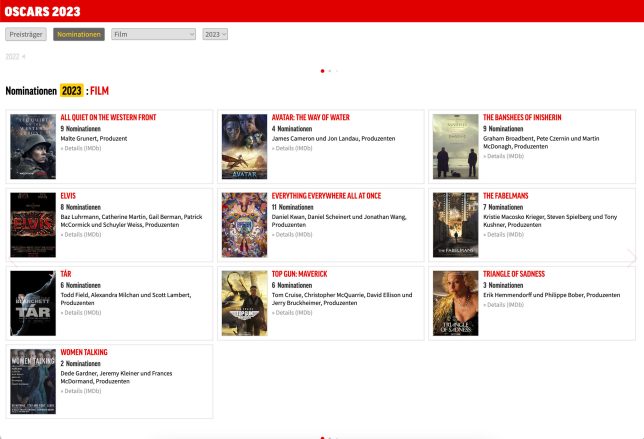
Task: Open IMDb details for Elvis
Action: tap(81, 234)
